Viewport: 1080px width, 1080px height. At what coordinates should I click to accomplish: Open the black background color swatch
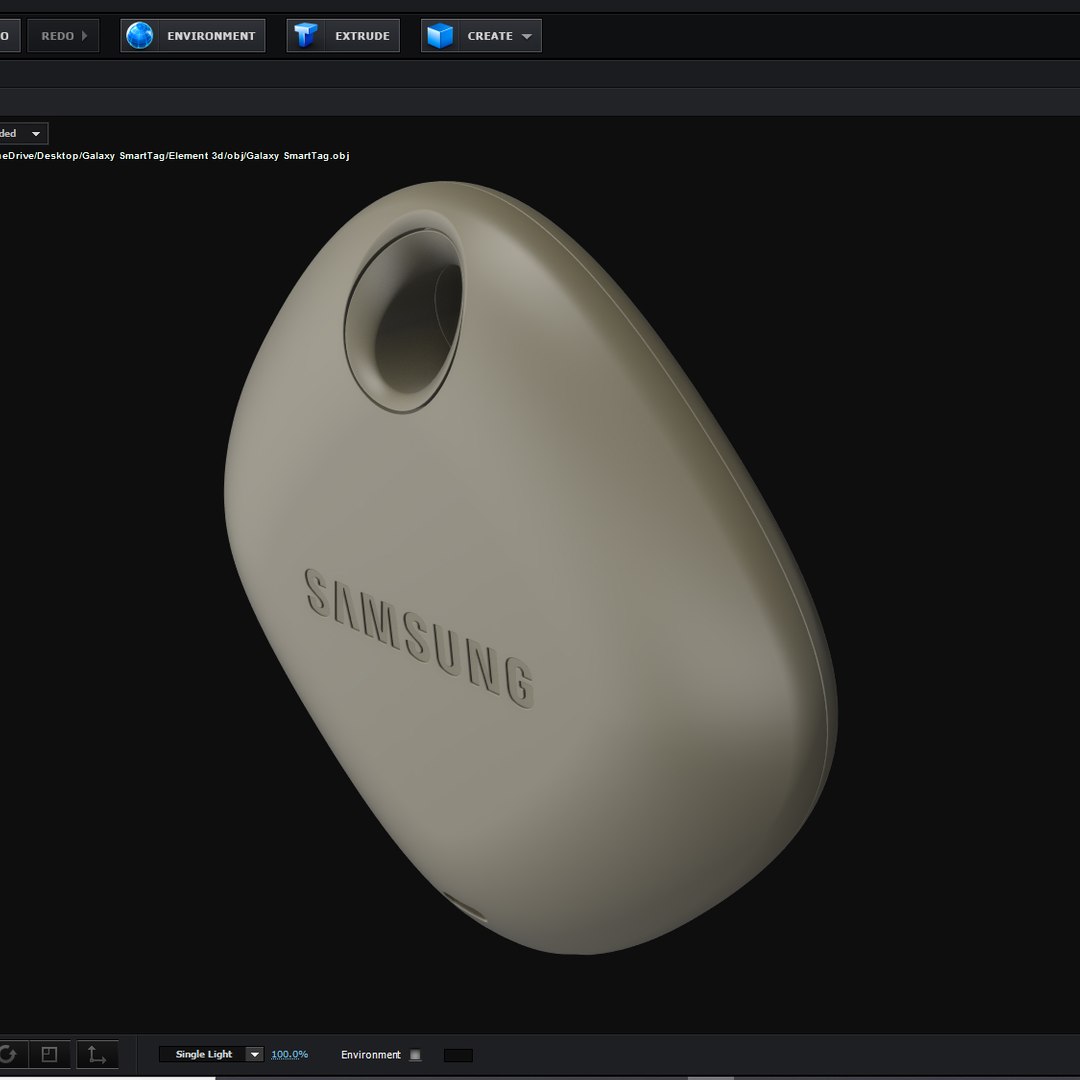[458, 1055]
